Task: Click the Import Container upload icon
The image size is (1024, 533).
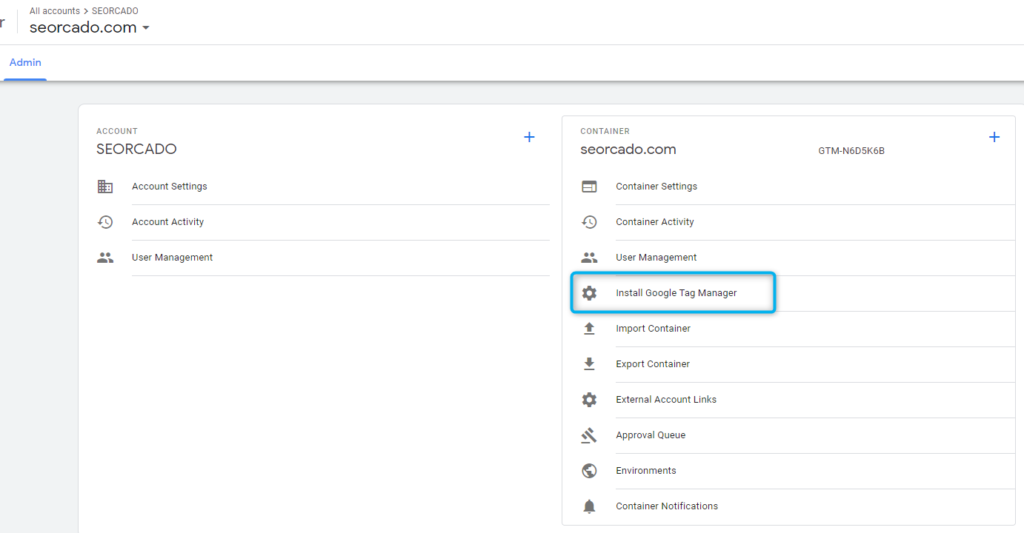Action: point(589,329)
